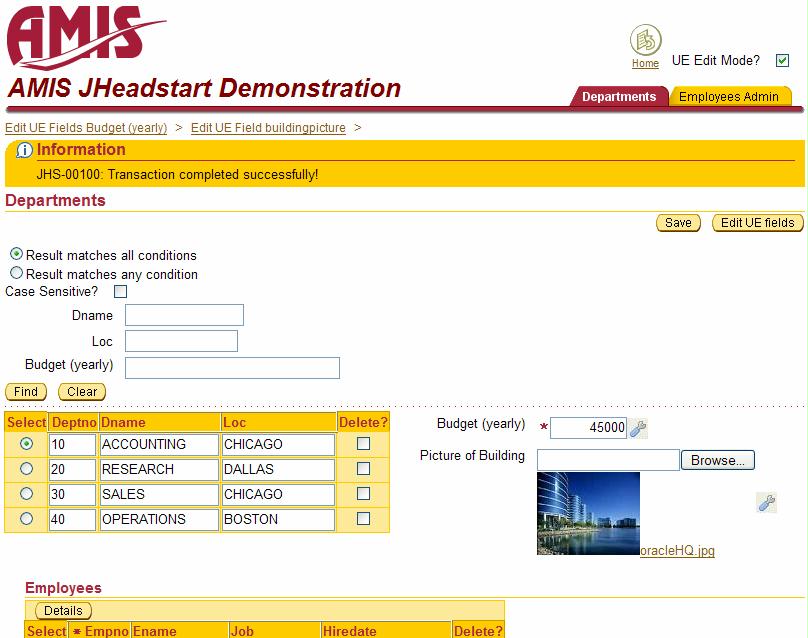Screen dimensions: 808x638
Task: Open the Departments tab
Action: (x=618, y=97)
